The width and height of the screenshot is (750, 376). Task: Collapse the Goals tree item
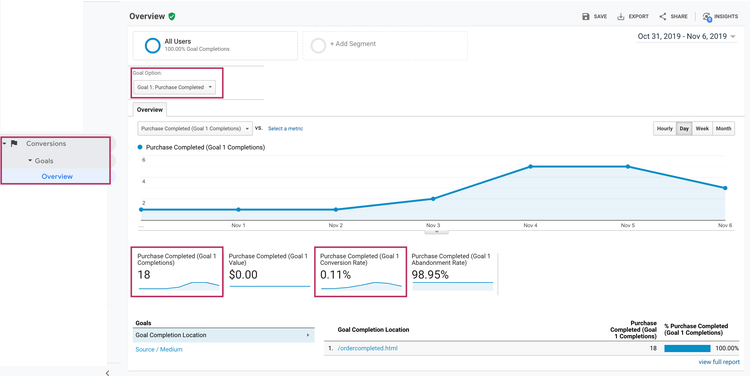tap(30, 161)
